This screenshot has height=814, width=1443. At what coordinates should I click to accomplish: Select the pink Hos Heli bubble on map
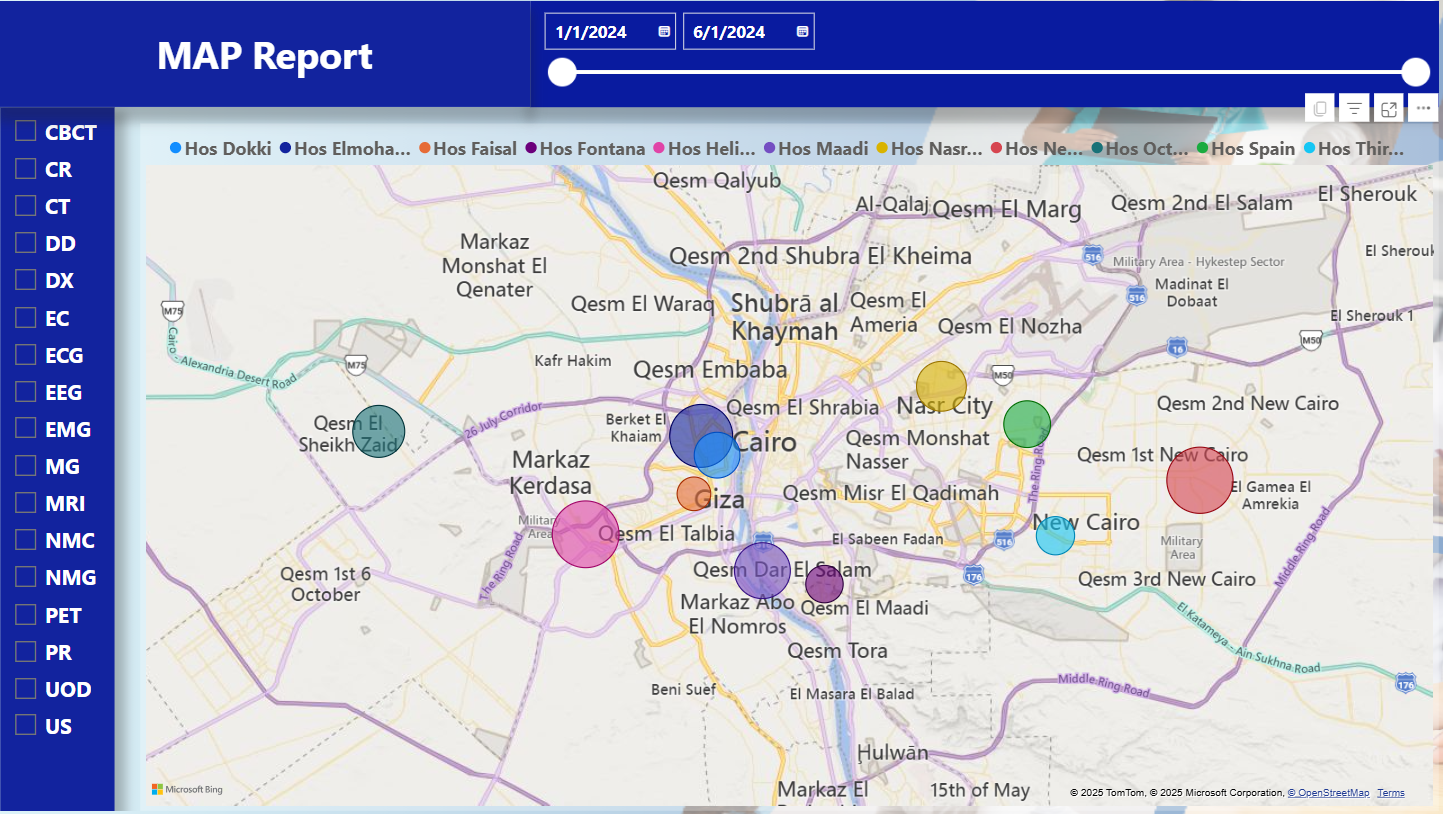586,534
